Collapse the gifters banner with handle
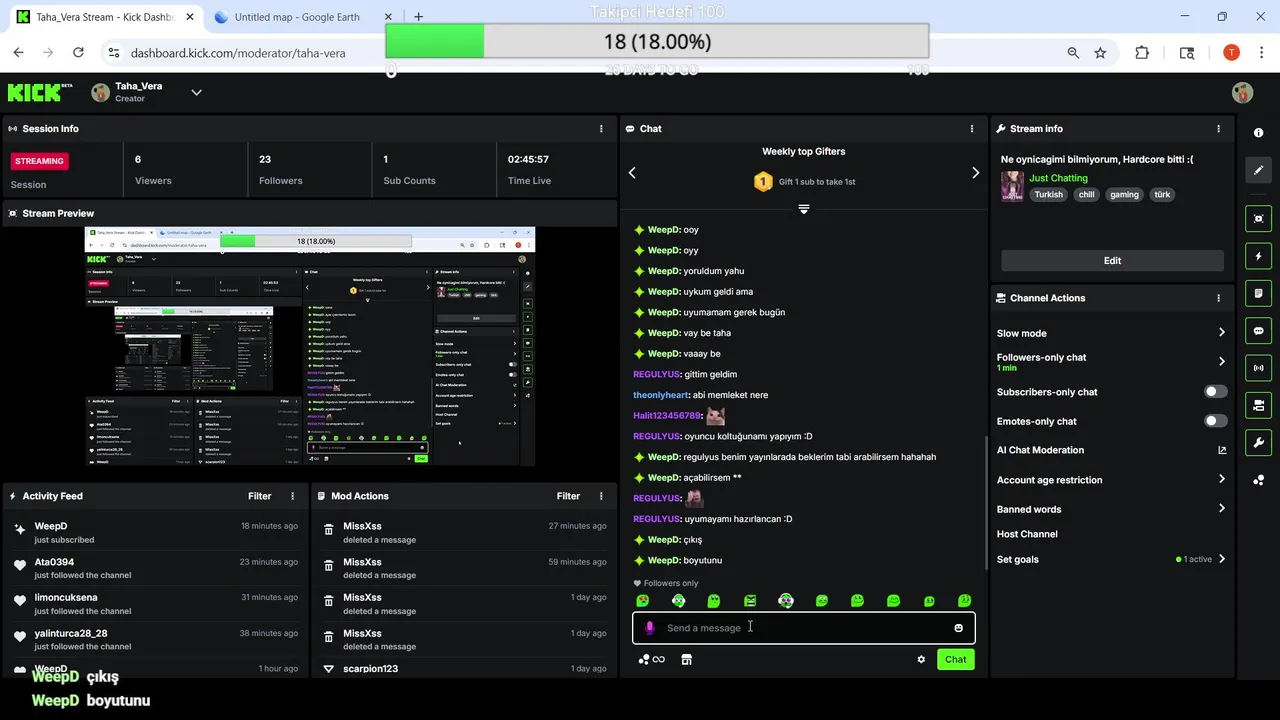The image size is (1280, 720). 803,209
